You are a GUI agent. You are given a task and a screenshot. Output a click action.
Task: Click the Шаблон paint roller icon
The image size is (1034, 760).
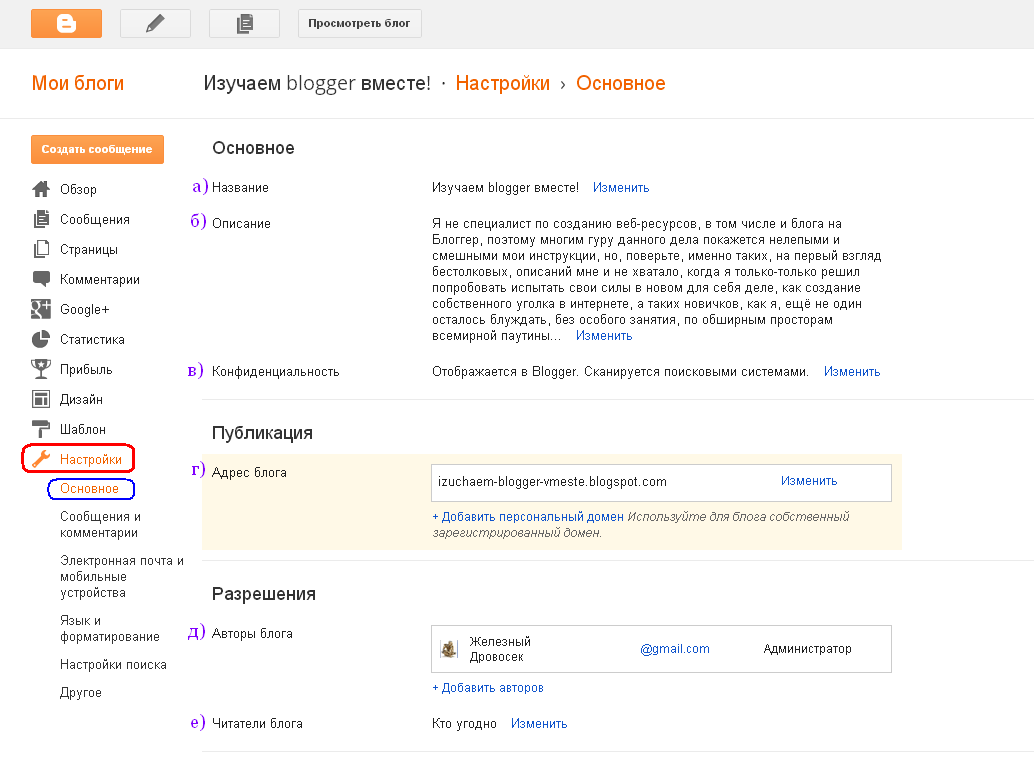click(x=41, y=429)
